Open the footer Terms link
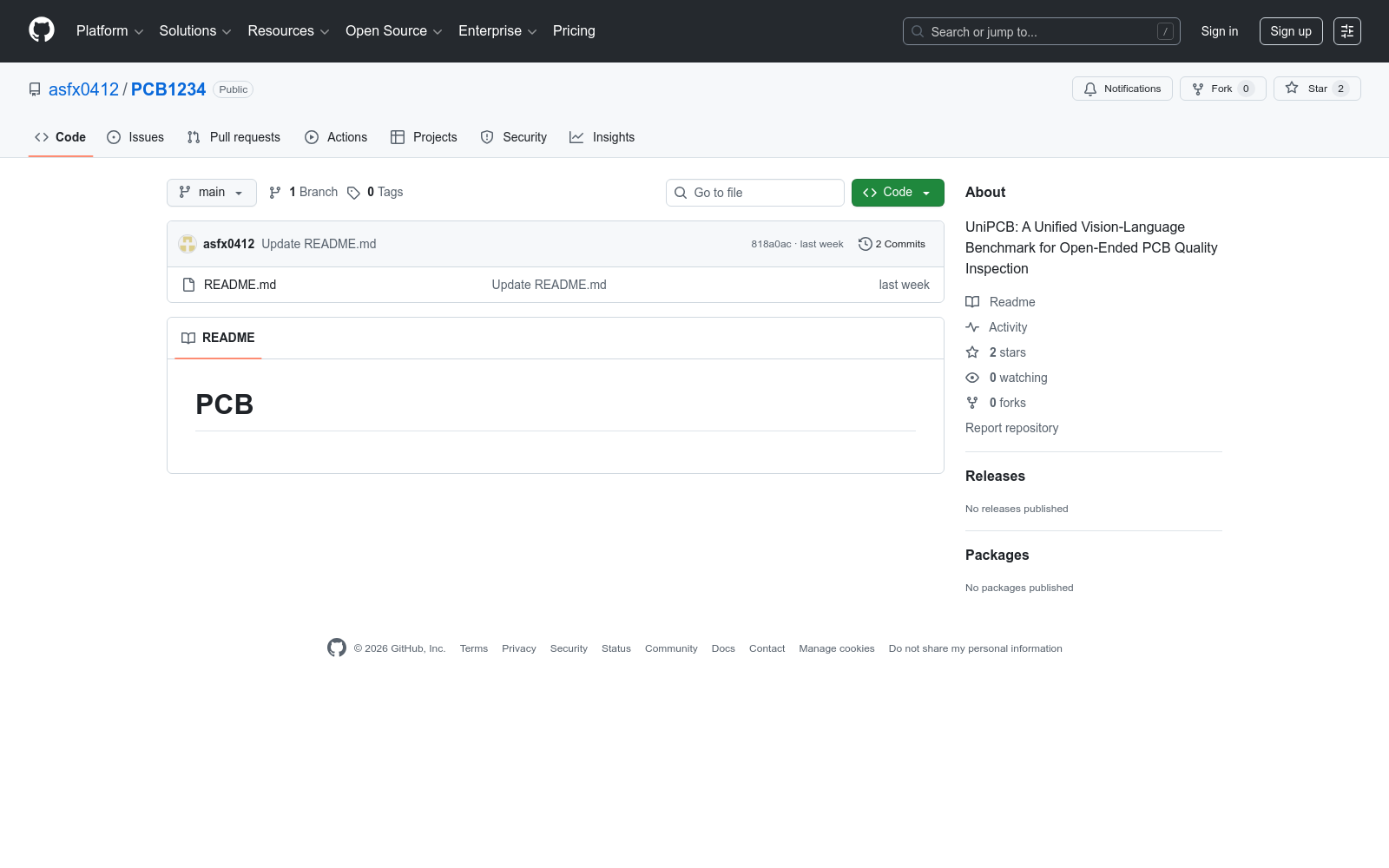Image resolution: width=1389 pixels, height=868 pixels. click(x=474, y=648)
